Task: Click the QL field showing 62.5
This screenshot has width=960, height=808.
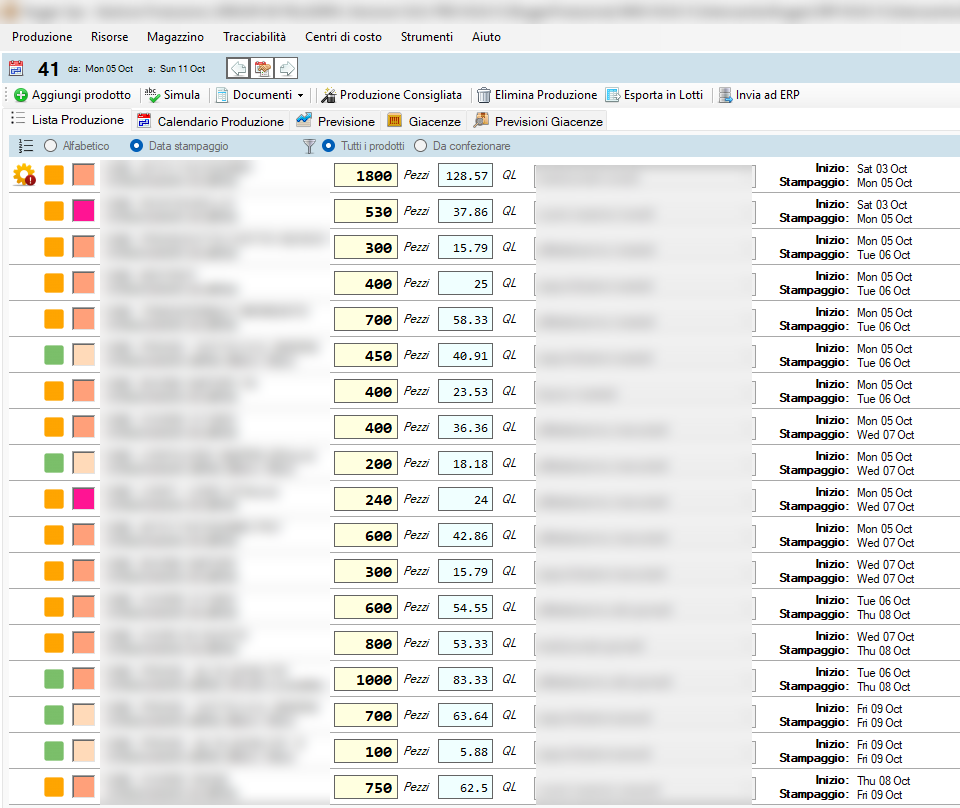Action: click(x=465, y=787)
